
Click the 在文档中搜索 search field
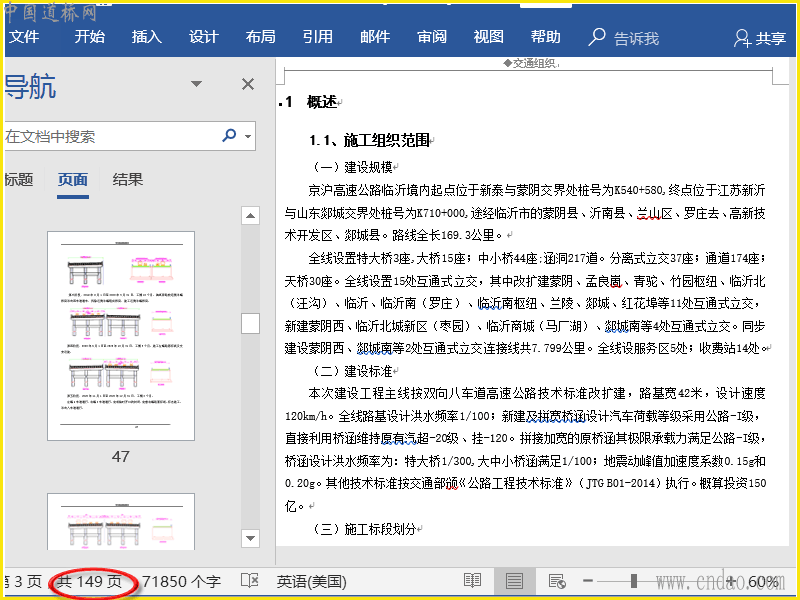point(110,136)
